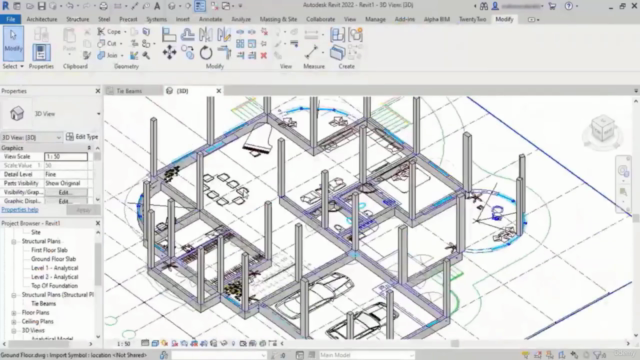Viewport: 640px width, 360px height.
Task: Collapse the Graphics properties section
Action: point(89,148)
